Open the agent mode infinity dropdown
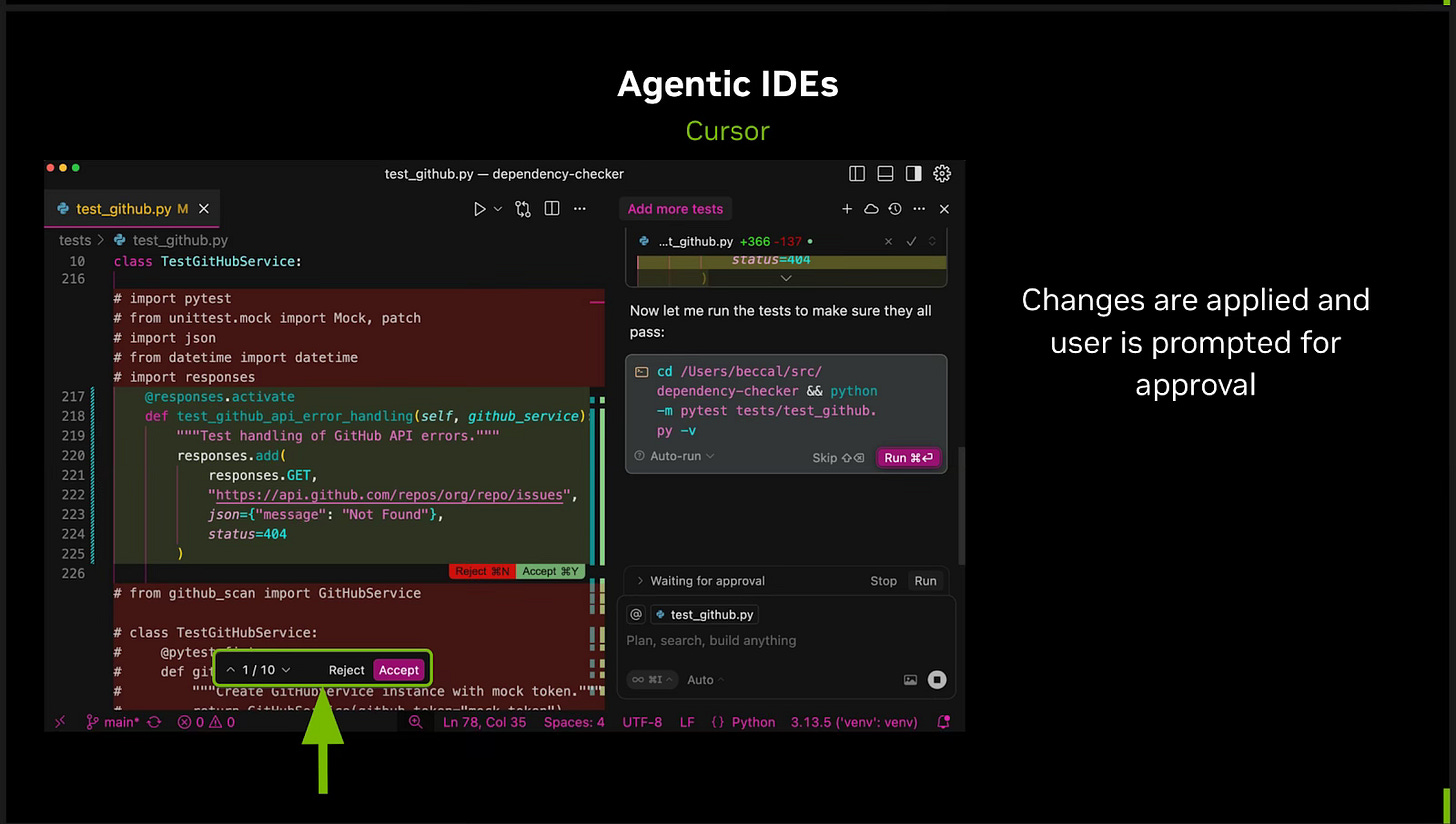Image resolution: width=1456 pixels, height=824 pixels. (x=651, y=680)
